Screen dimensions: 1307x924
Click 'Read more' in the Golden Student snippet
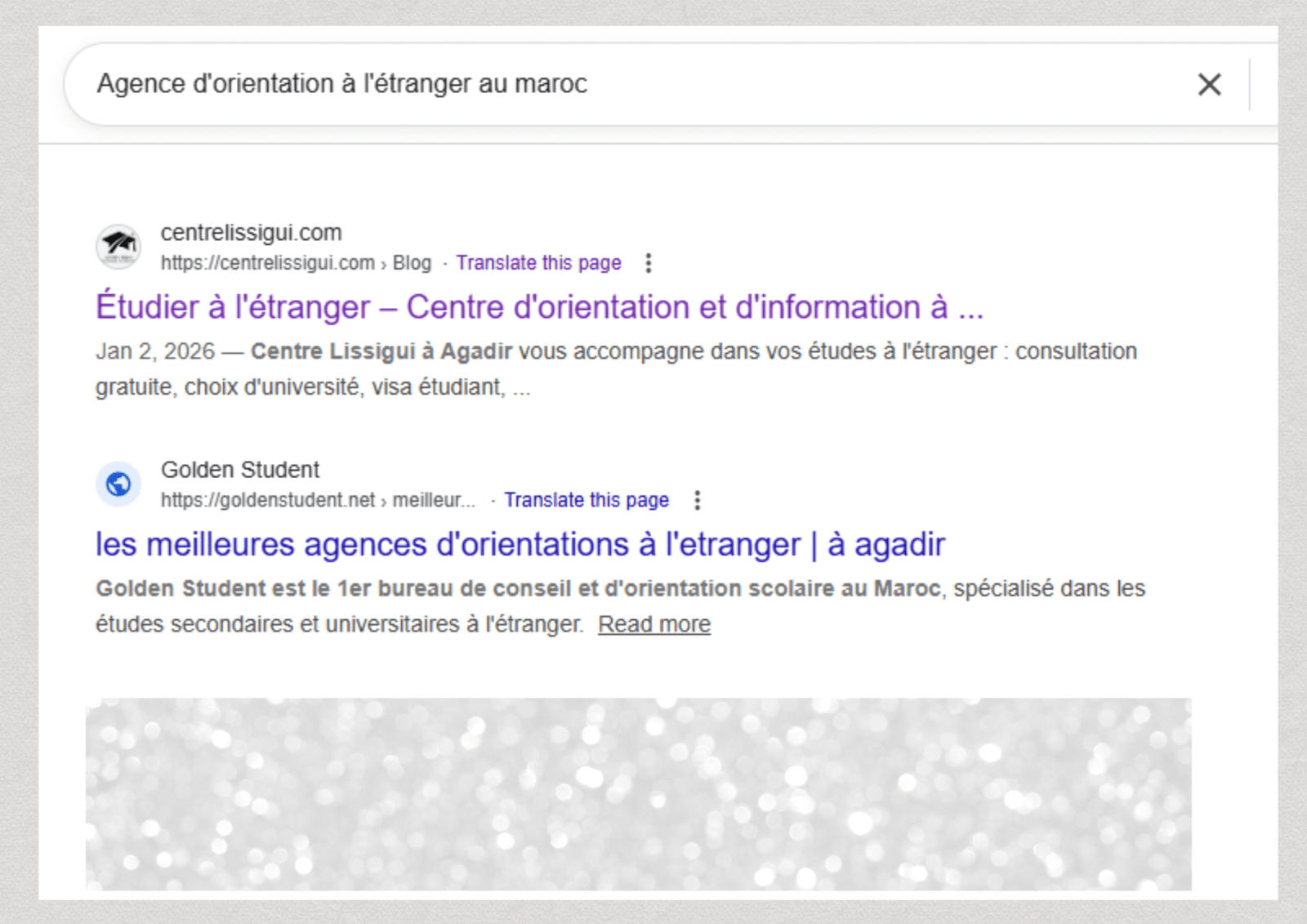point(653,624)
